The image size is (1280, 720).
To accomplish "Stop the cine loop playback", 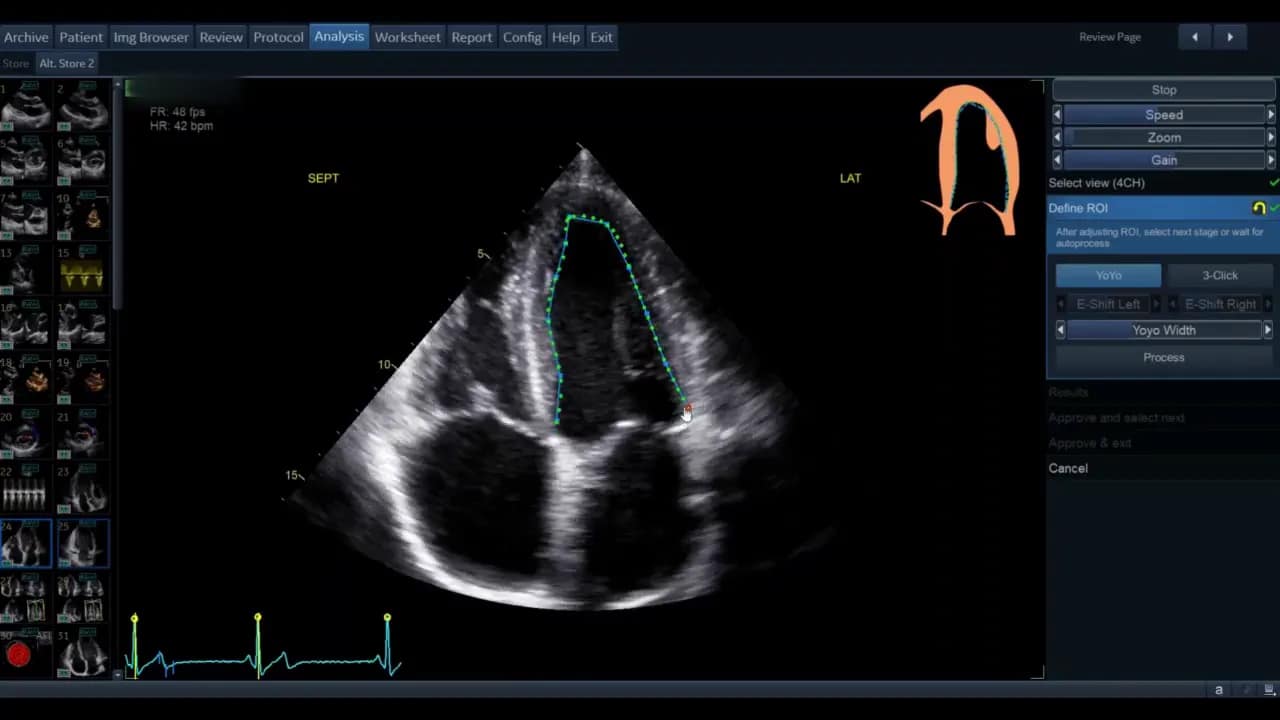I will [1163, 90].
